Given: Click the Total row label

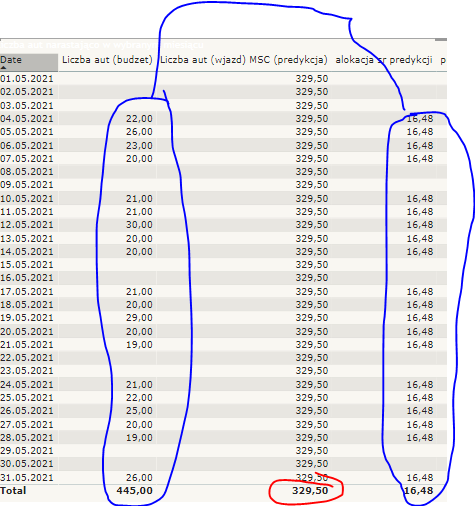Looking at the screenshot, I should pos(13,491).
